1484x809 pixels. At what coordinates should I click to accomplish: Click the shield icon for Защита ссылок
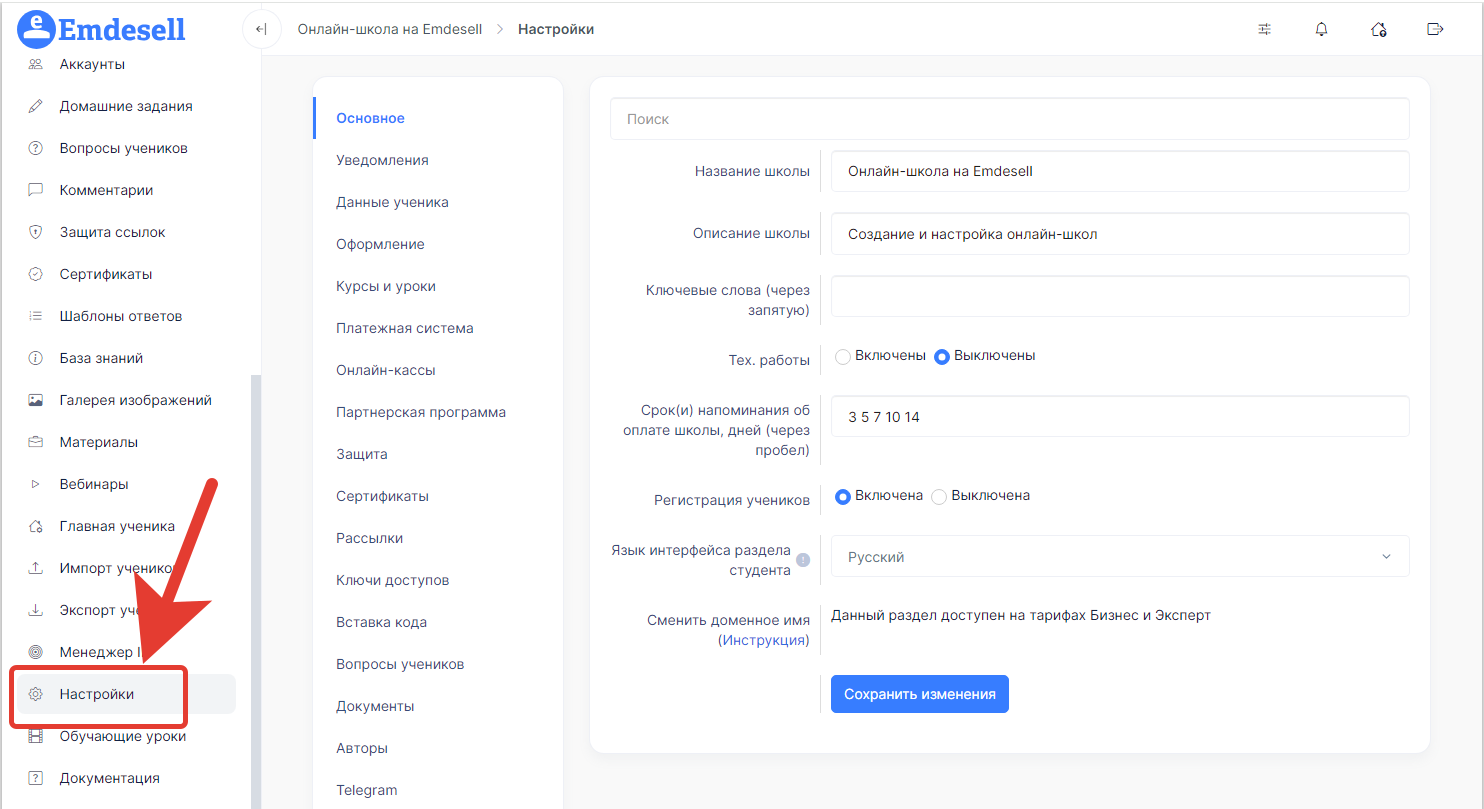coord(36,232)
